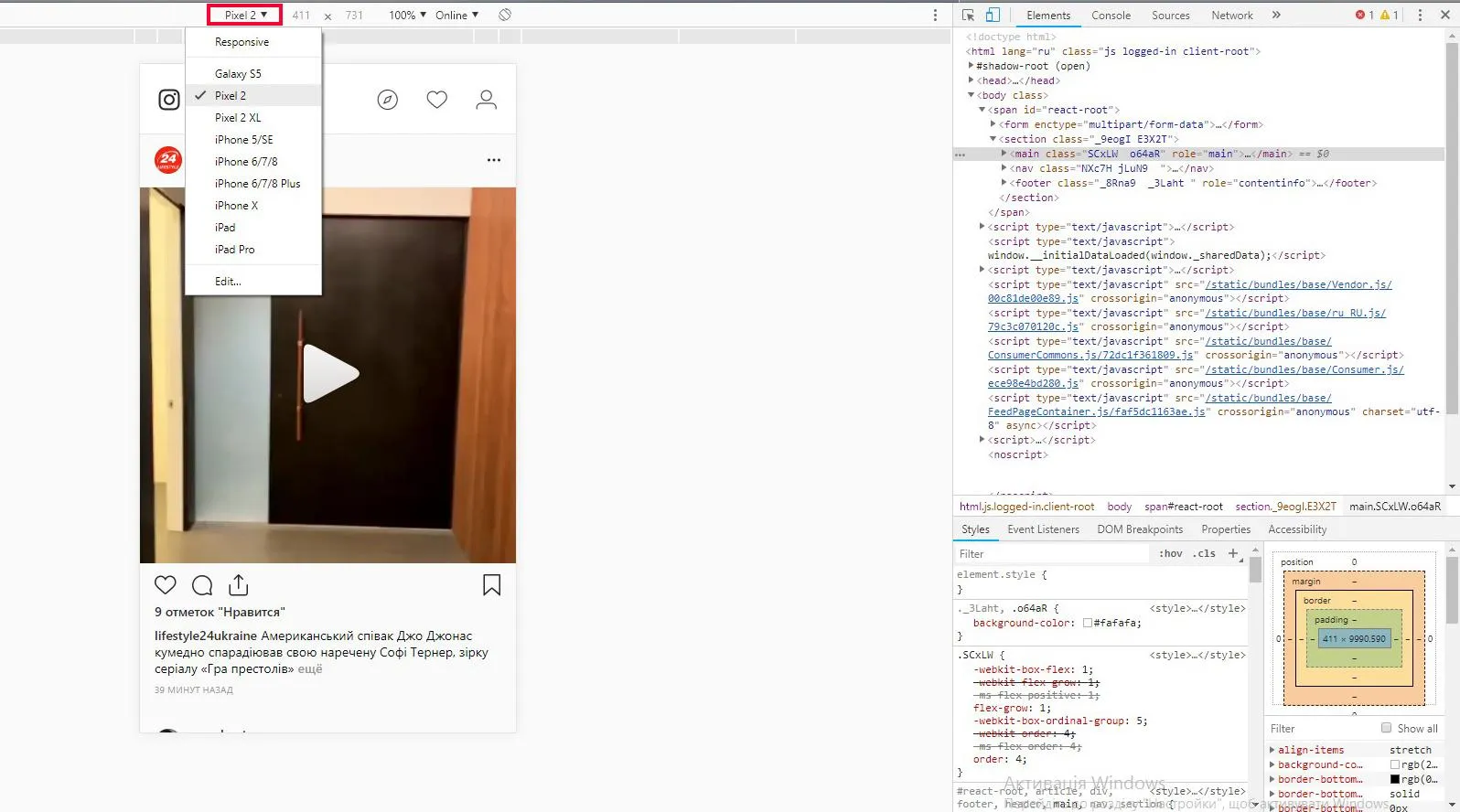Click the new style rule plus icon
This screenshot has width=1460, height=812.
[1233, 553]
